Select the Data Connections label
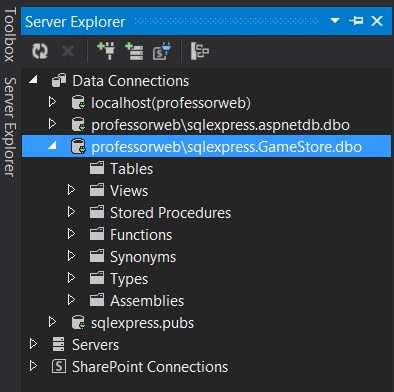Viewport: 394px width, 392px height. click(131, 81)
